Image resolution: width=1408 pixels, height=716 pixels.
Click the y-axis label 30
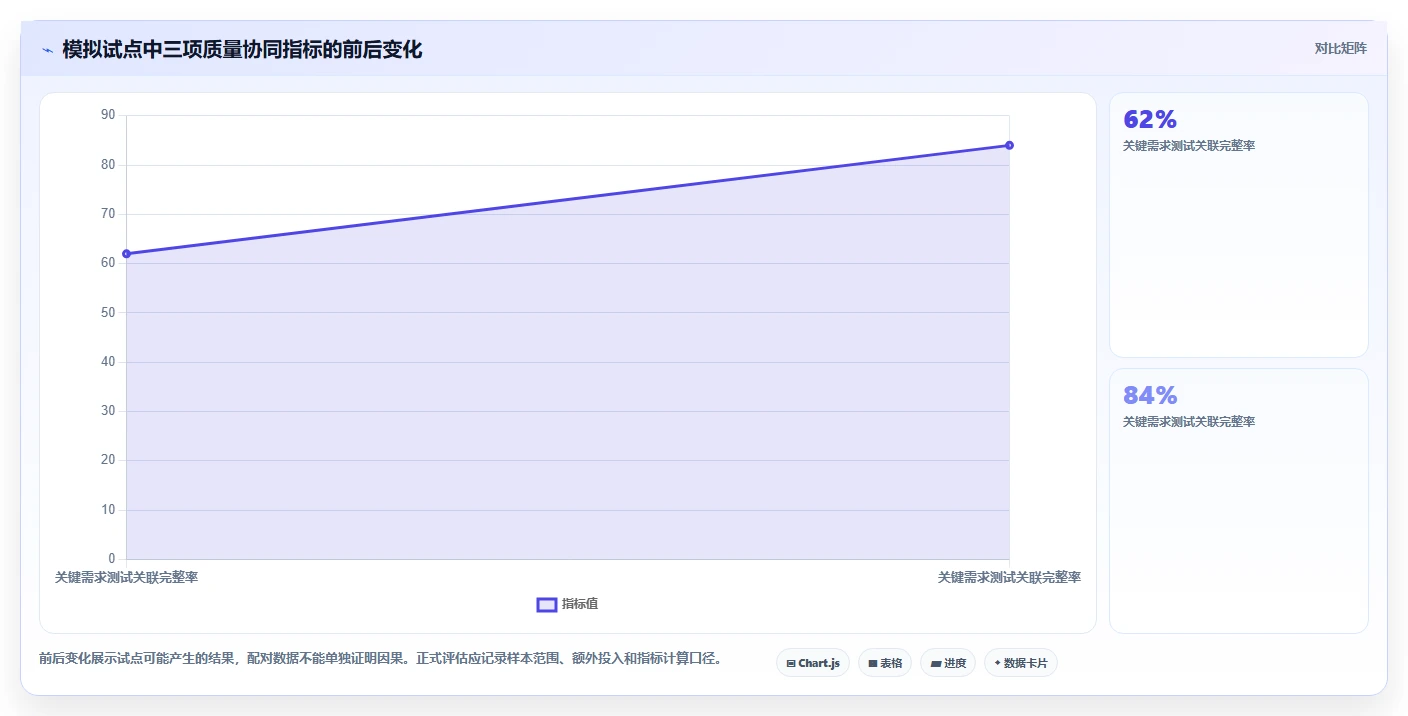pos(108,411)
